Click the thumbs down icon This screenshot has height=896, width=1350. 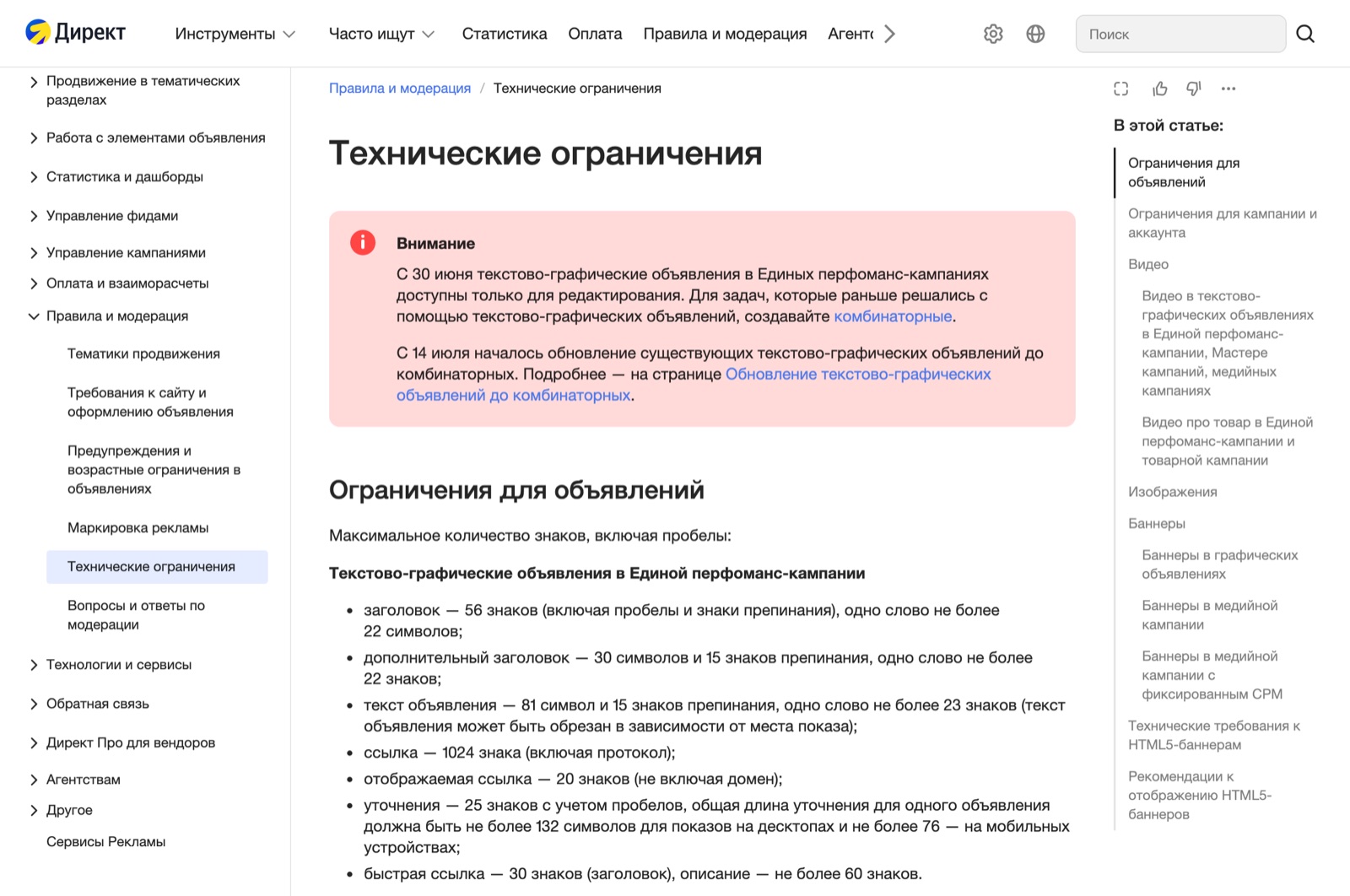[x=1194, y=89]
